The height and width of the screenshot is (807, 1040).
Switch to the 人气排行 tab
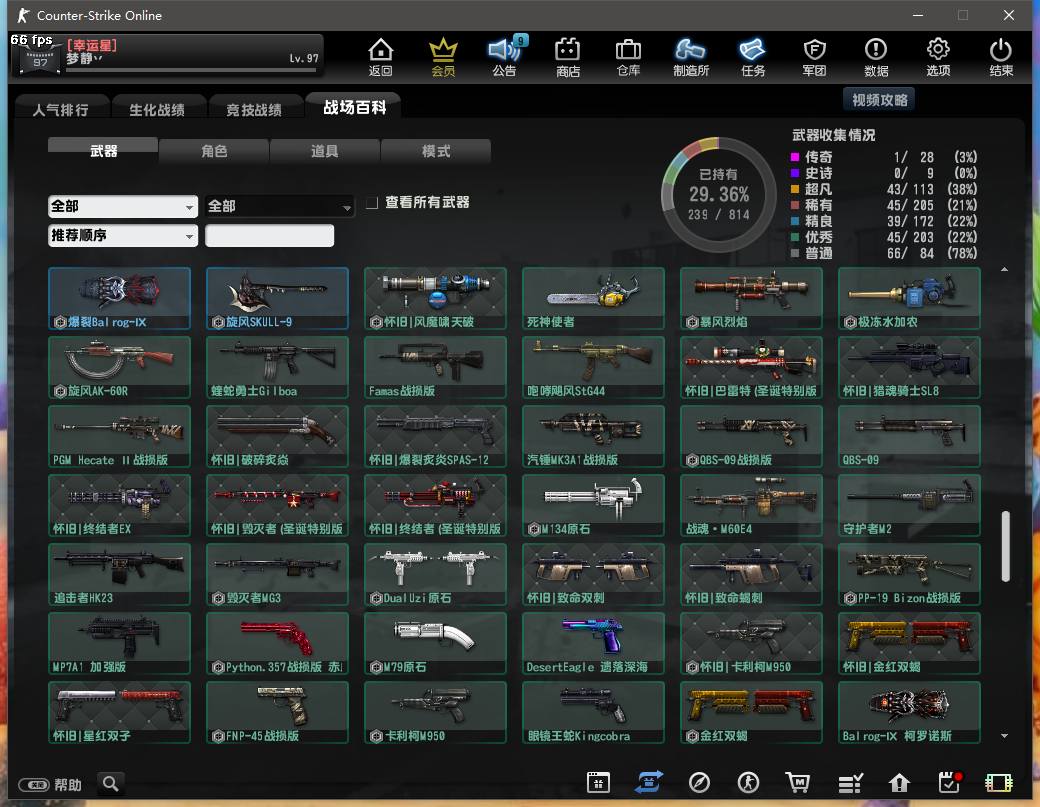[x=61, y=109]
